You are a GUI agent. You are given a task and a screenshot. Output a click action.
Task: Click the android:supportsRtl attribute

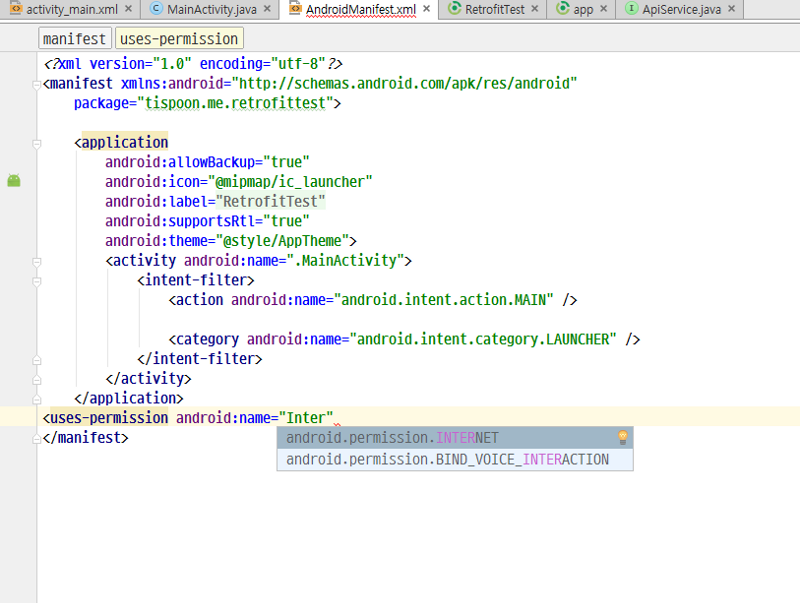pos(180,221)
